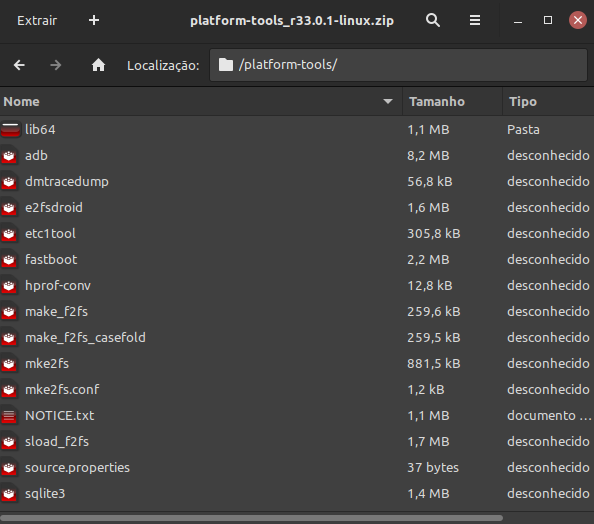The image size is (594, 524).
Task: Go to the home location icon
Action: tap(98, 65)
